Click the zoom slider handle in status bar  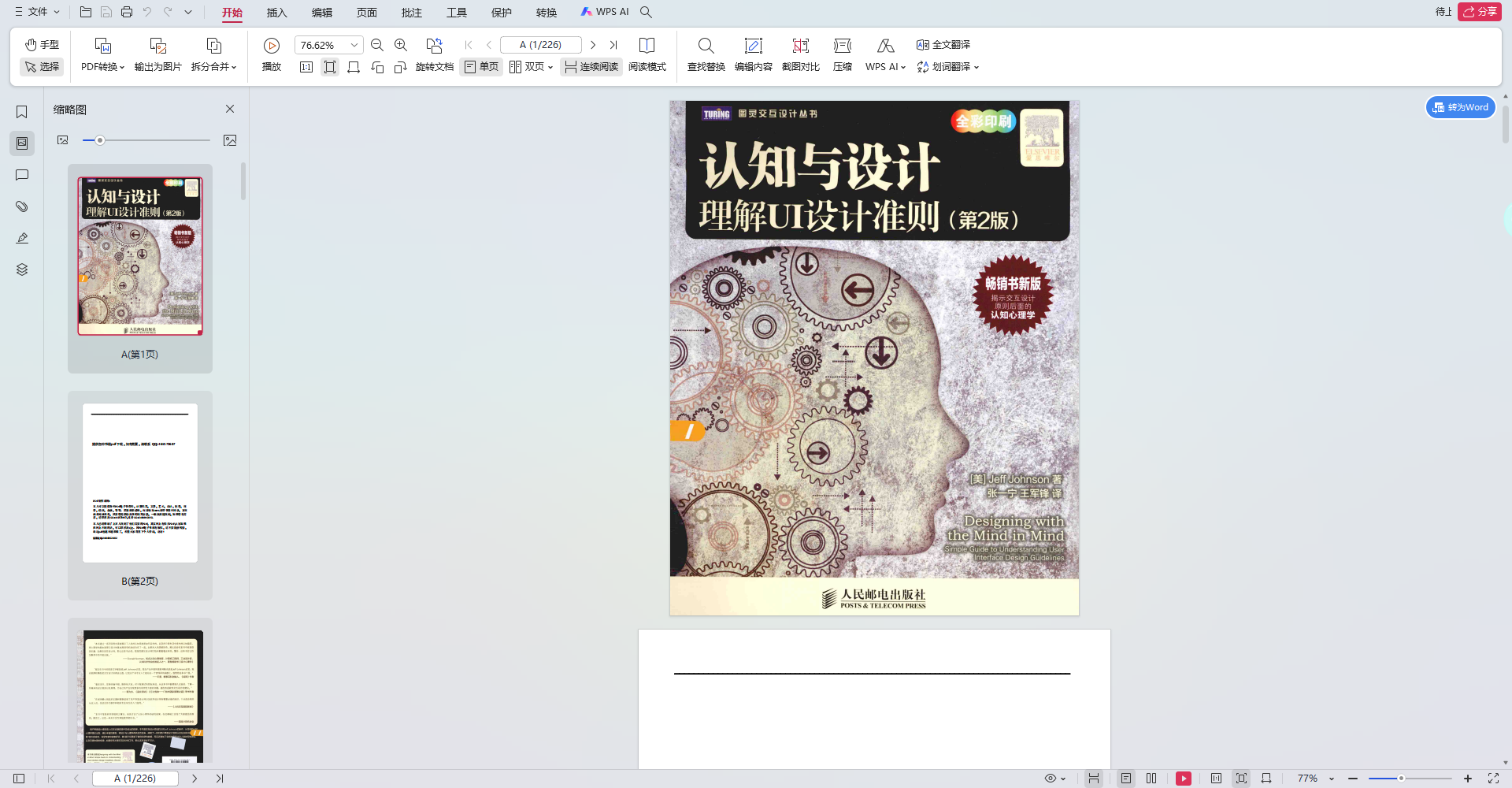coord(1401,779)
